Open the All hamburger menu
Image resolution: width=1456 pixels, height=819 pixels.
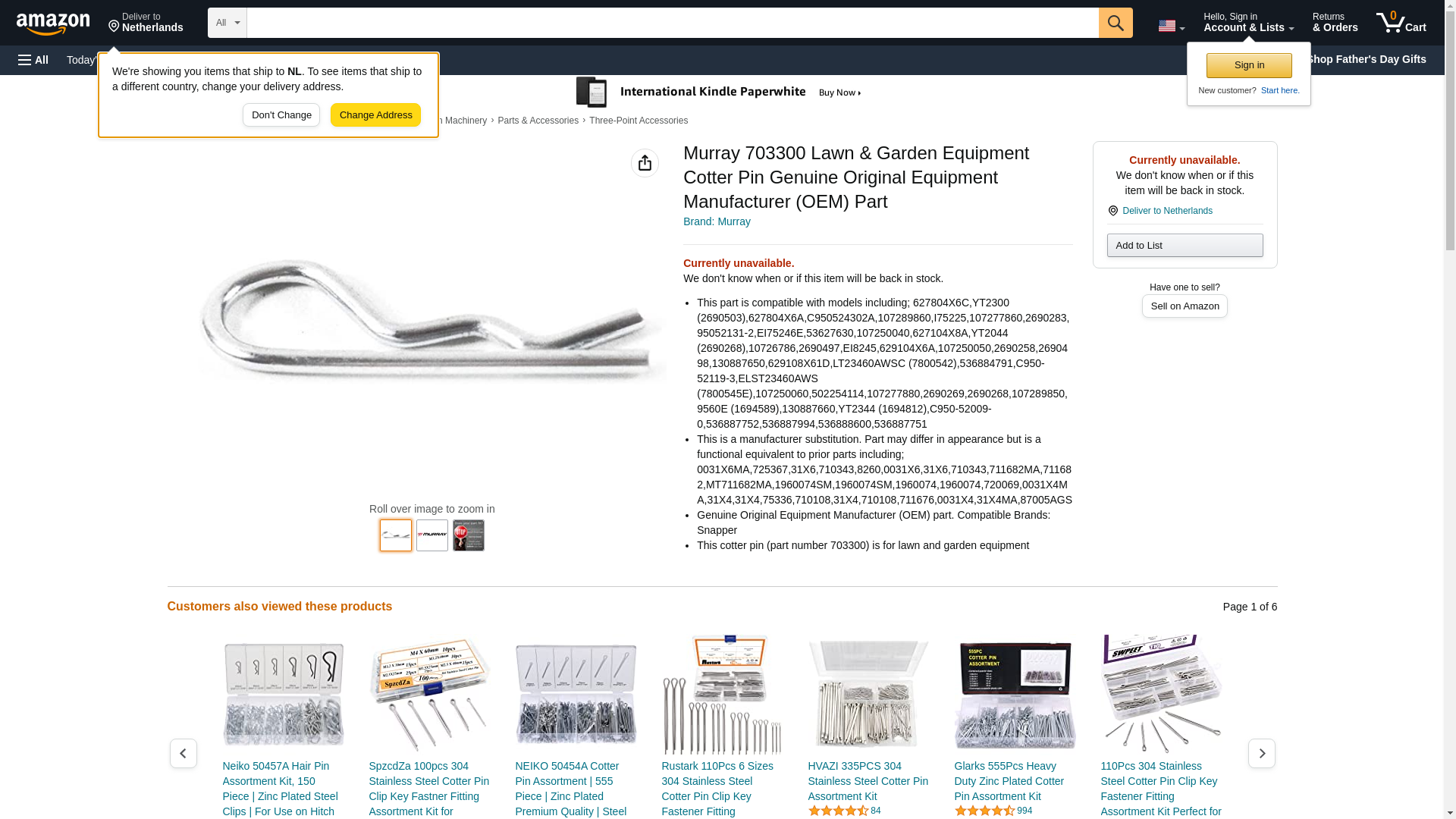tap(33, 60)
